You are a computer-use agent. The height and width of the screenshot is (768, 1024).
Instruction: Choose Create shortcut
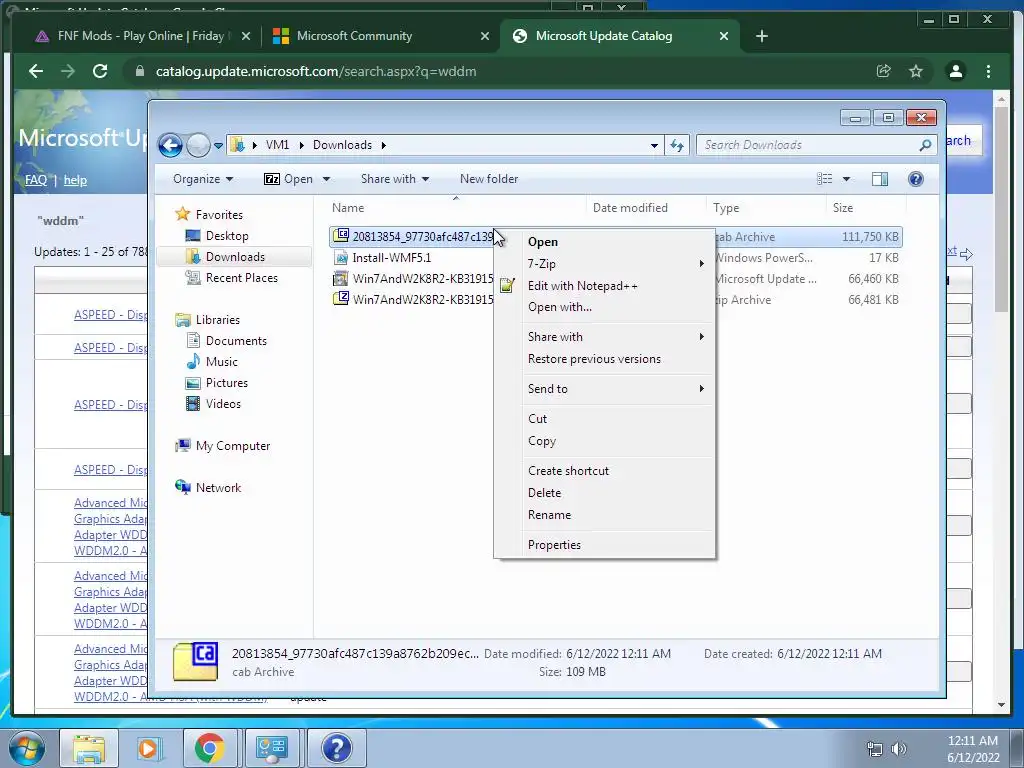point(568,471)
